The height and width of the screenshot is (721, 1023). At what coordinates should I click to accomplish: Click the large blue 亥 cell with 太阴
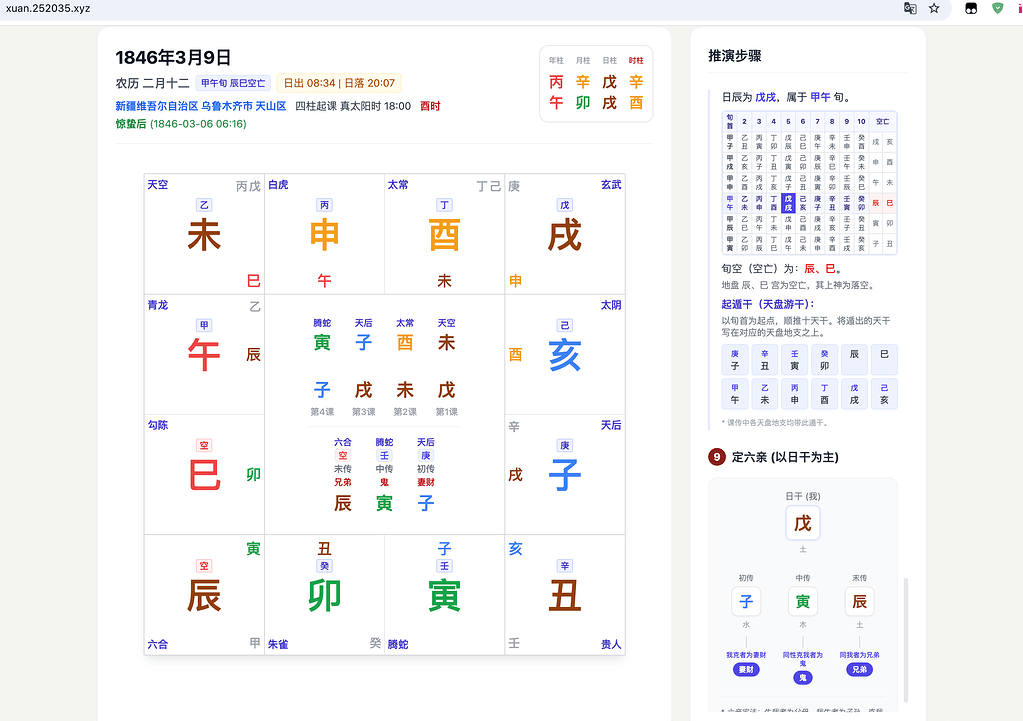(x=564, y=354)
